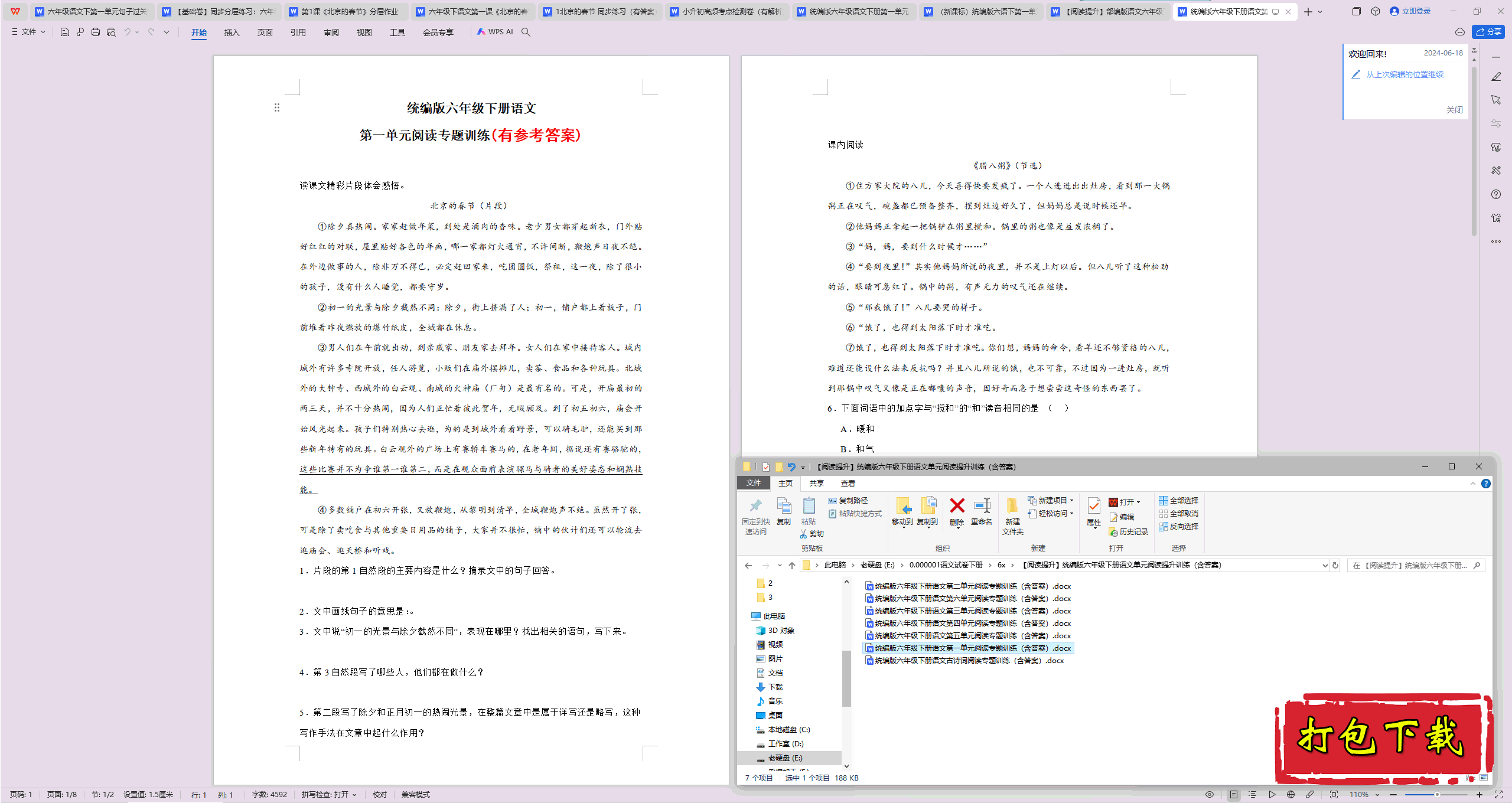Screen dimensions: 1512x803
Task: Click Invert Selection in Explorer ribbon
Action: click(x=1179, y=527)
